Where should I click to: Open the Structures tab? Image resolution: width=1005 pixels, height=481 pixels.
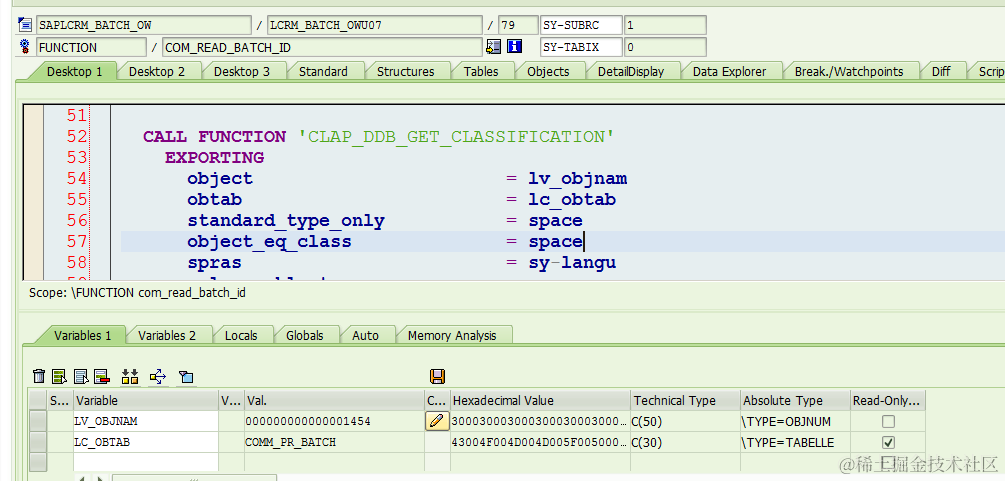click(405, 71)
